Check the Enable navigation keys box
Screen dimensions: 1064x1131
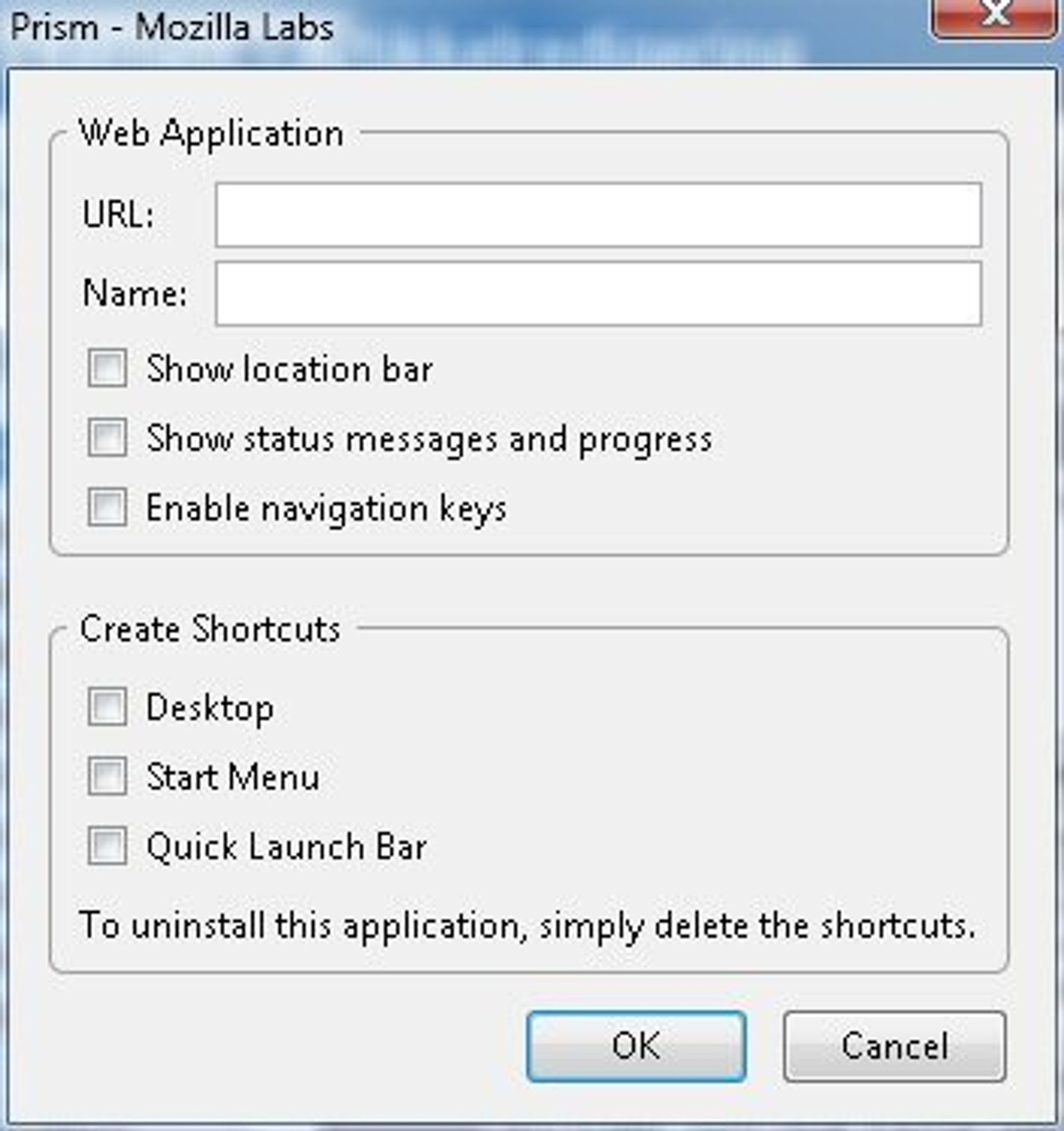pos(107,507)
